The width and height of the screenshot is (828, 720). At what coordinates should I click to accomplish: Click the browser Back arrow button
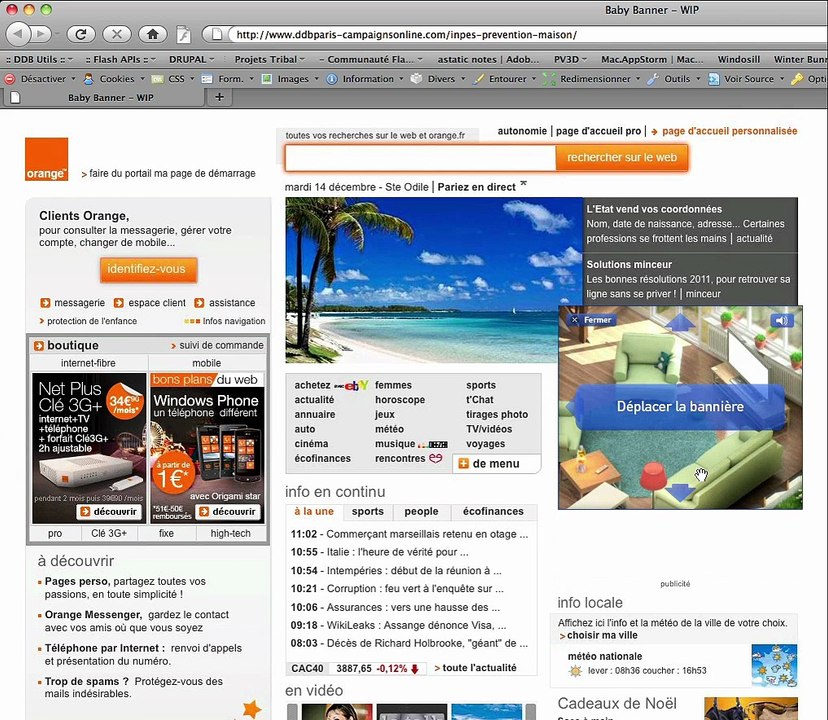tap(18, 34)
